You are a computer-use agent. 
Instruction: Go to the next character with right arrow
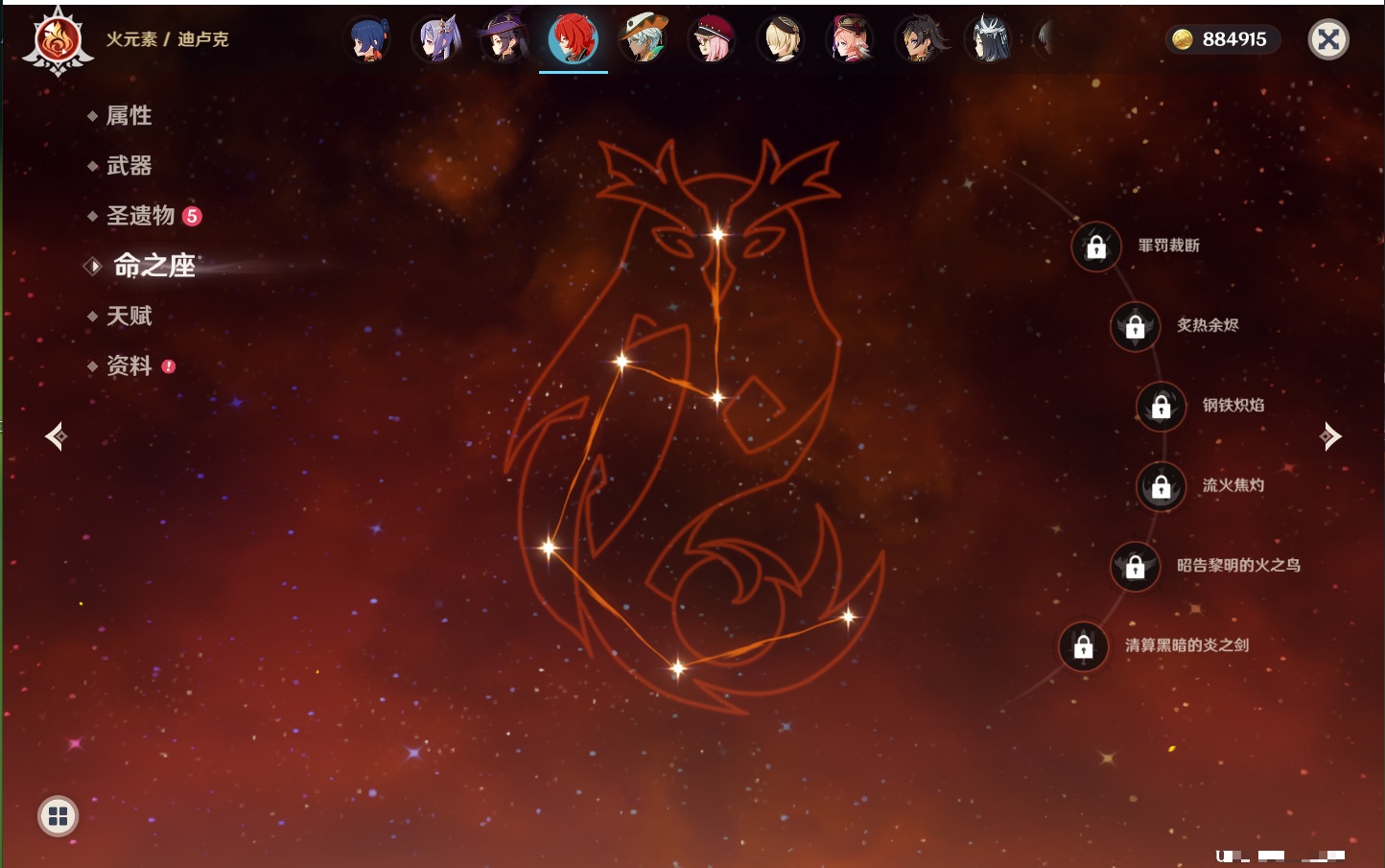pyautogui.click(x=1330, y=436)
